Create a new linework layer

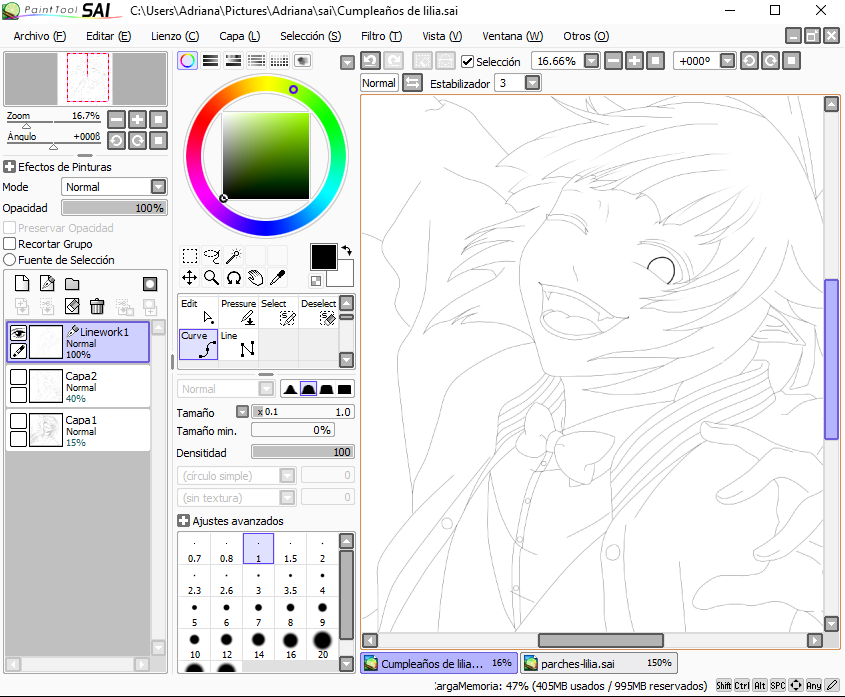pyautogui.click(x=47, y=284)
